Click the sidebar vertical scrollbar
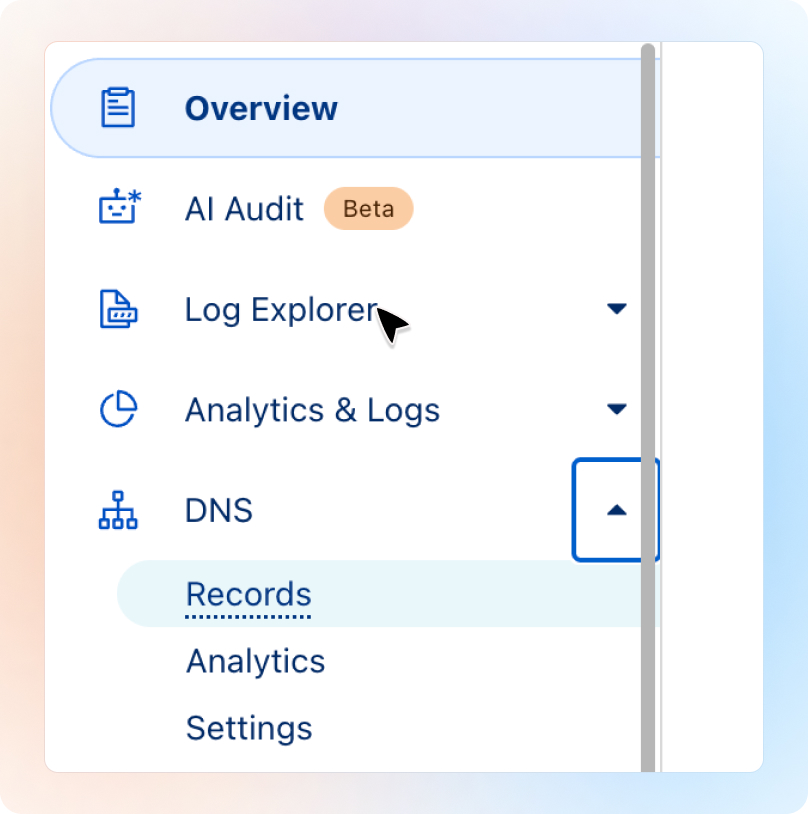Screen dimensions: 808x814 pyautogui.click(x=648, y=408)
